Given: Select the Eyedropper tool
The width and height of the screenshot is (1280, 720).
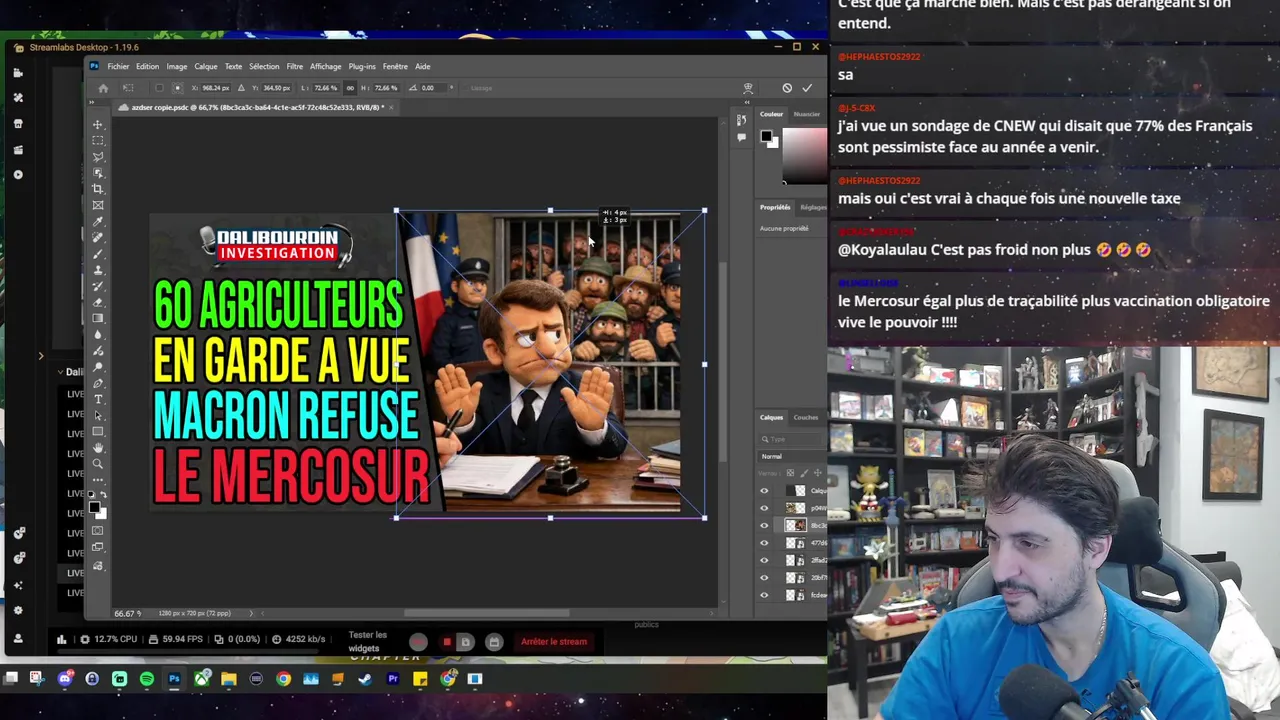Looking at the screenshot, I should tap(98, 222).
